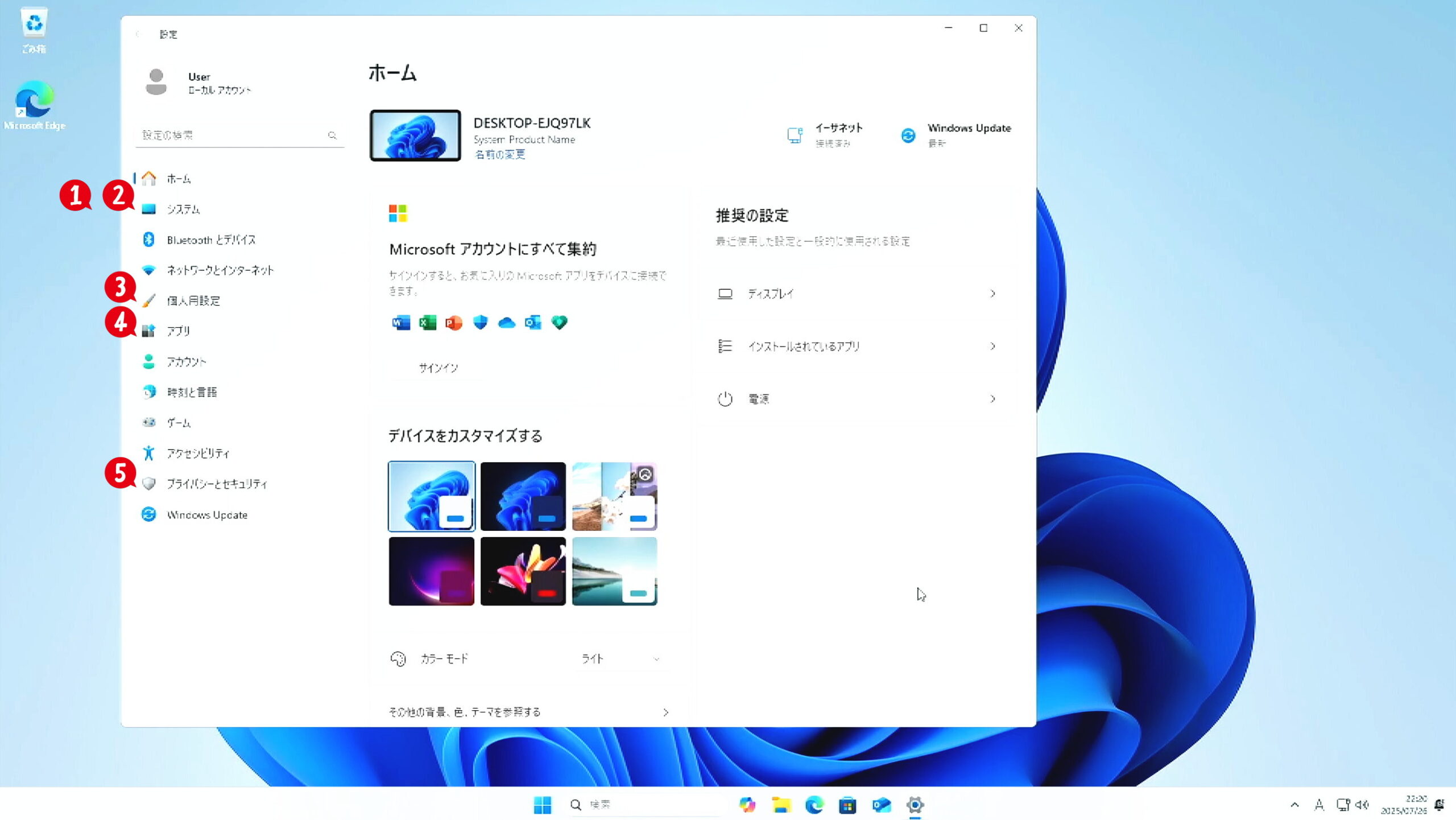Viewport: 1456px width, 820px height.
Task: Open the Start menu from the taskbar
Action: coord(543,805)
